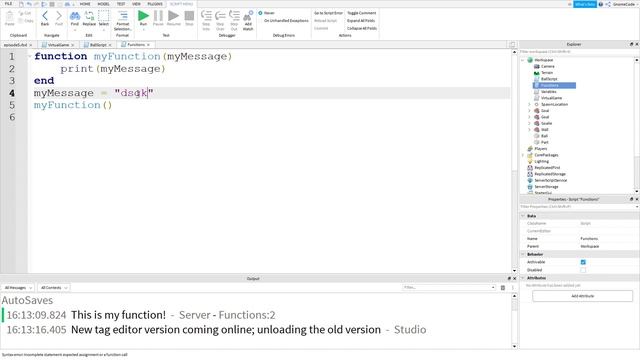Select Functions script in Explorer

click(554, 85)
